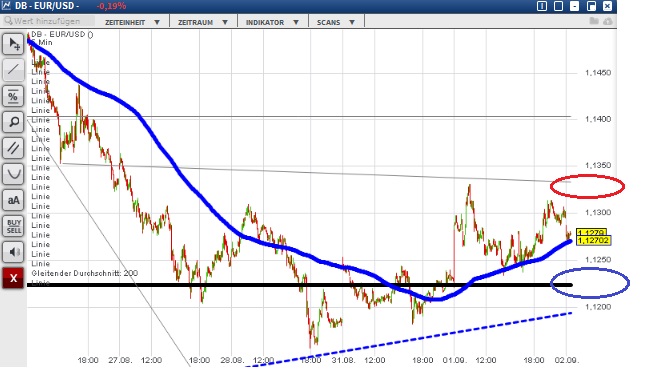Screen dimensions: 652x386
Task: Click the DB - EUR/USD chart legend label
Action: (62, 34)
